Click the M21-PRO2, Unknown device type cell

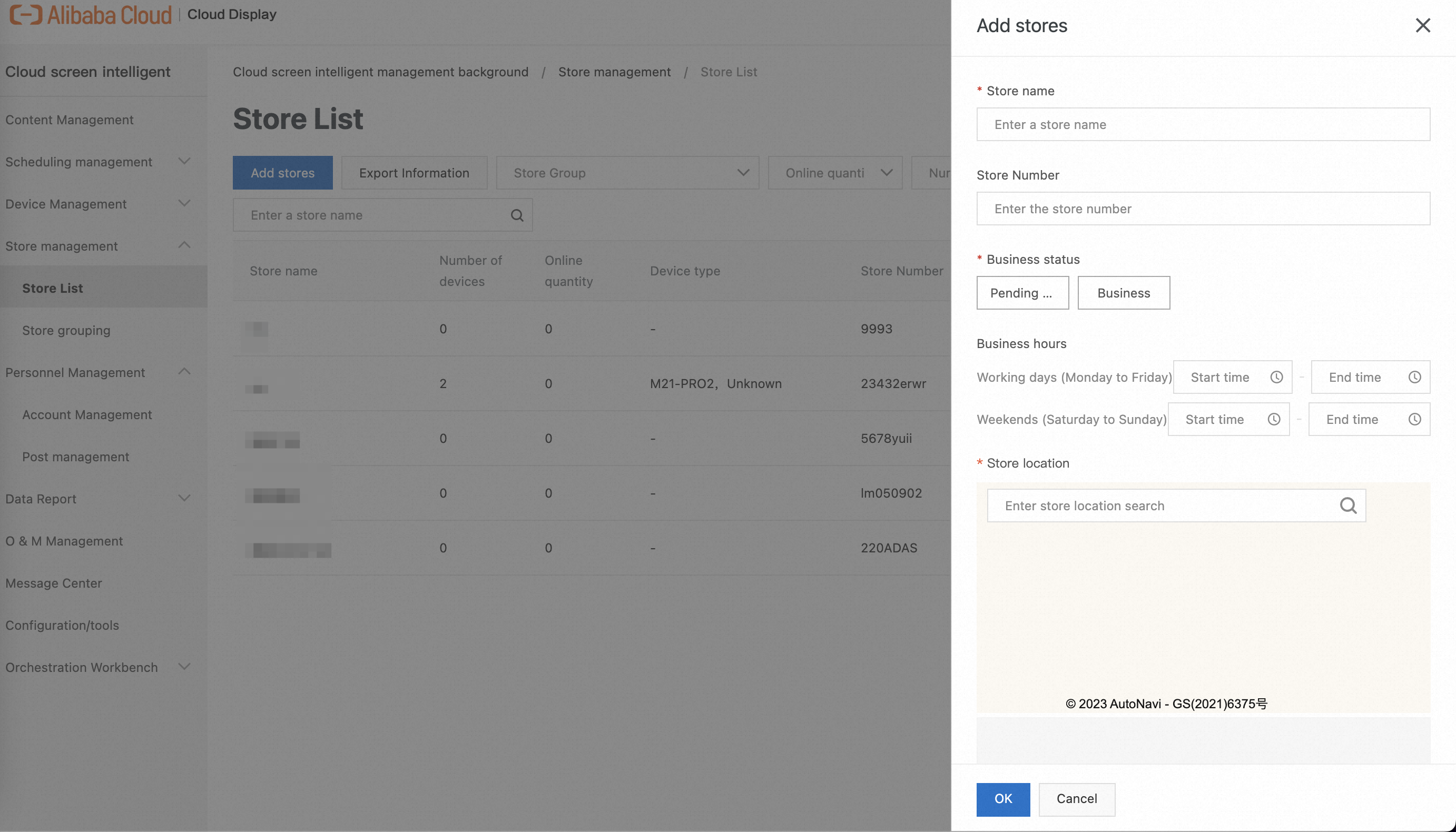[716, 383]
